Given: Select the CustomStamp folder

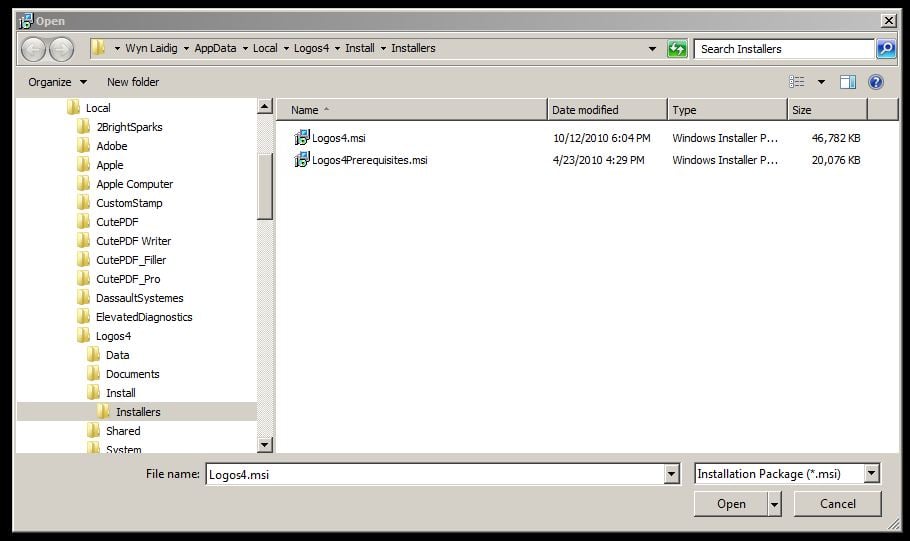Looking at the screenshot, I should (129, 203).
